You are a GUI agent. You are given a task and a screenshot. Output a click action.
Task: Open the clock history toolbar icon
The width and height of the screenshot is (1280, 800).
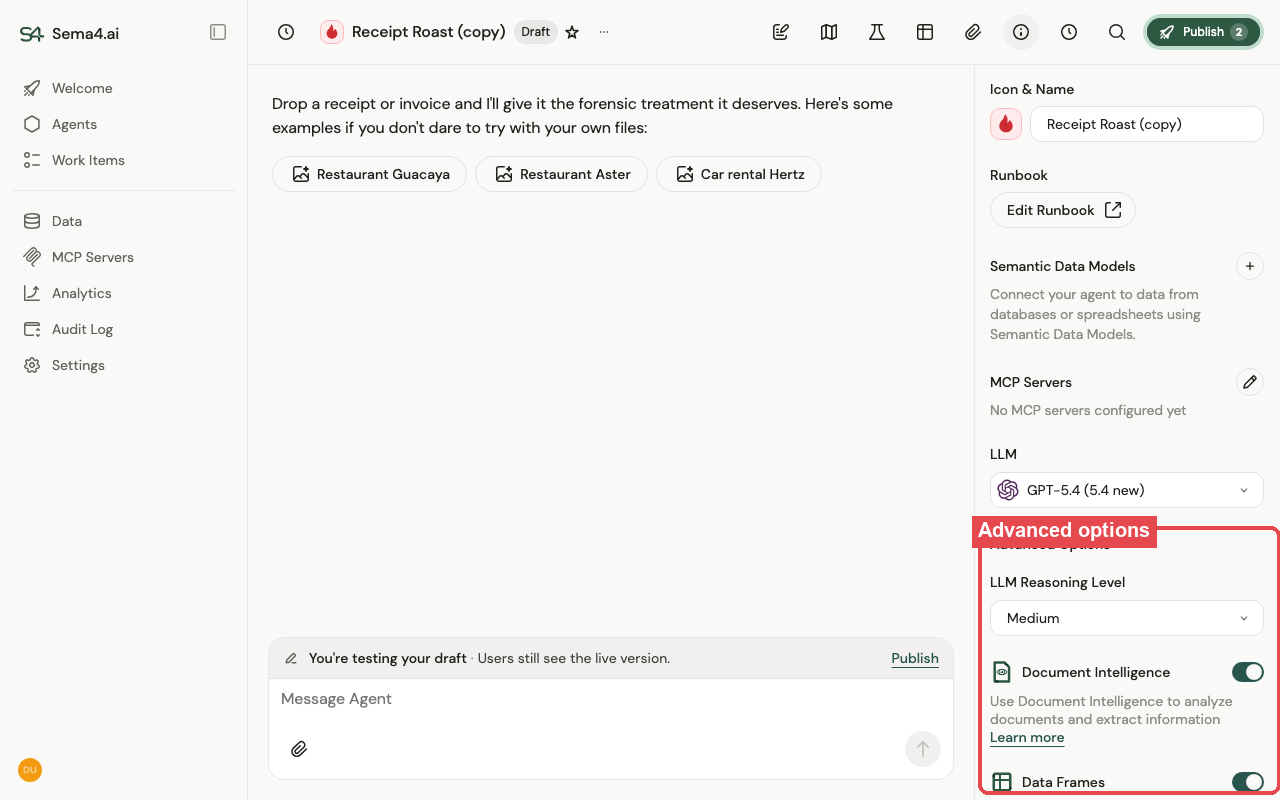pyautogui.click(x=1069, y=32)
